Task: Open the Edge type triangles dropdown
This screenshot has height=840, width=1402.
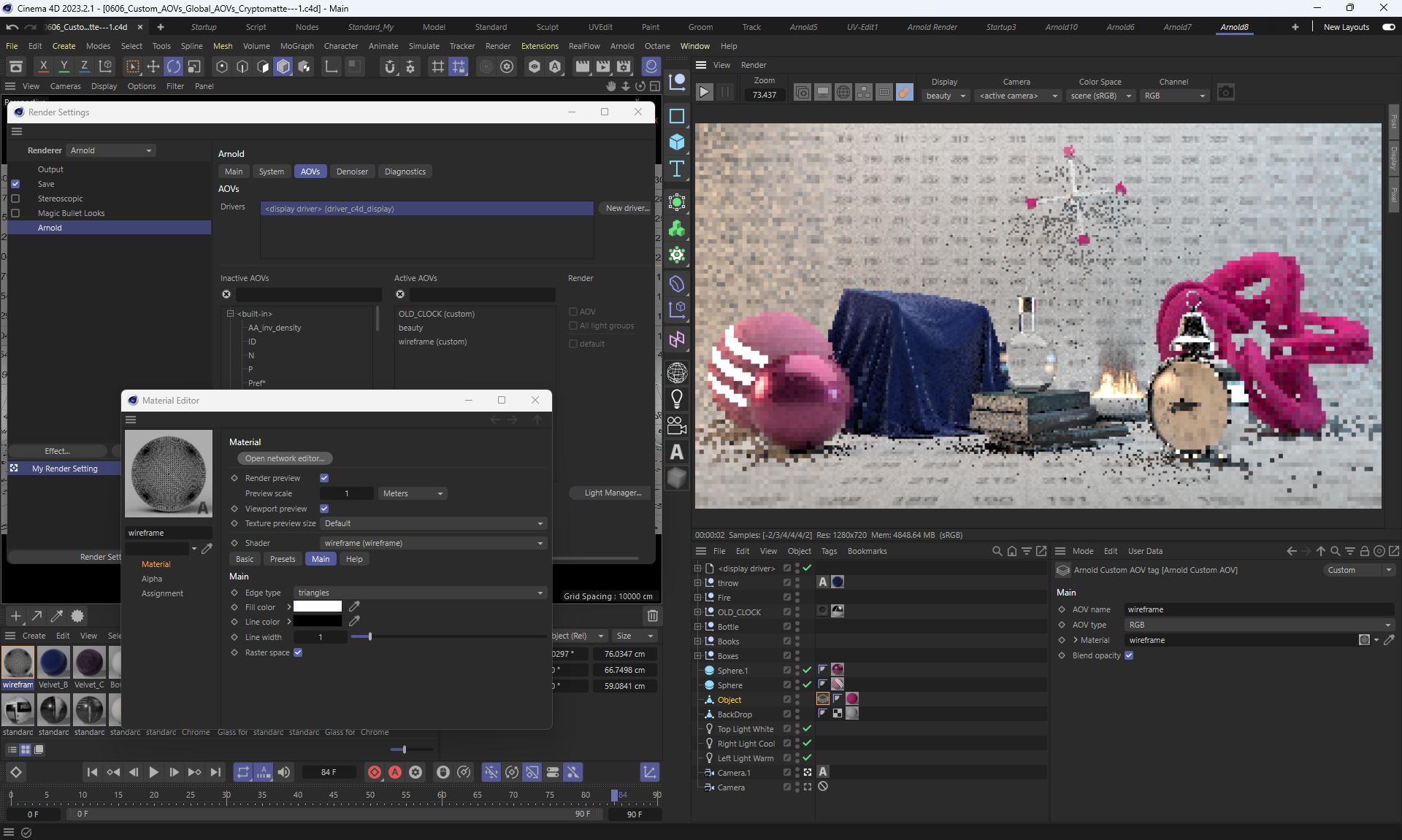Action: pyautogui.click(x=421, y=593)
